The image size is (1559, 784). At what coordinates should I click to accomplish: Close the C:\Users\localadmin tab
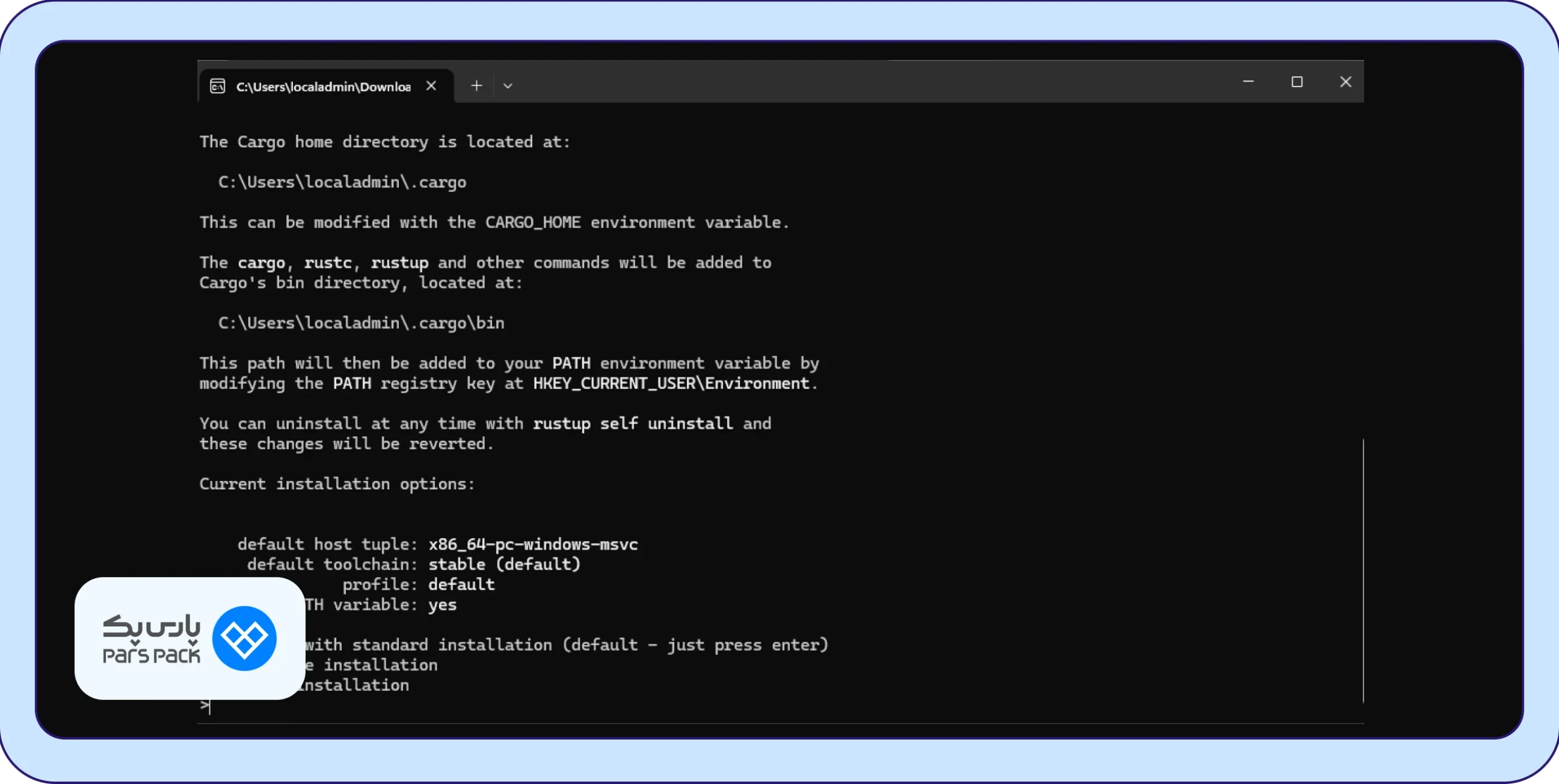431,86
